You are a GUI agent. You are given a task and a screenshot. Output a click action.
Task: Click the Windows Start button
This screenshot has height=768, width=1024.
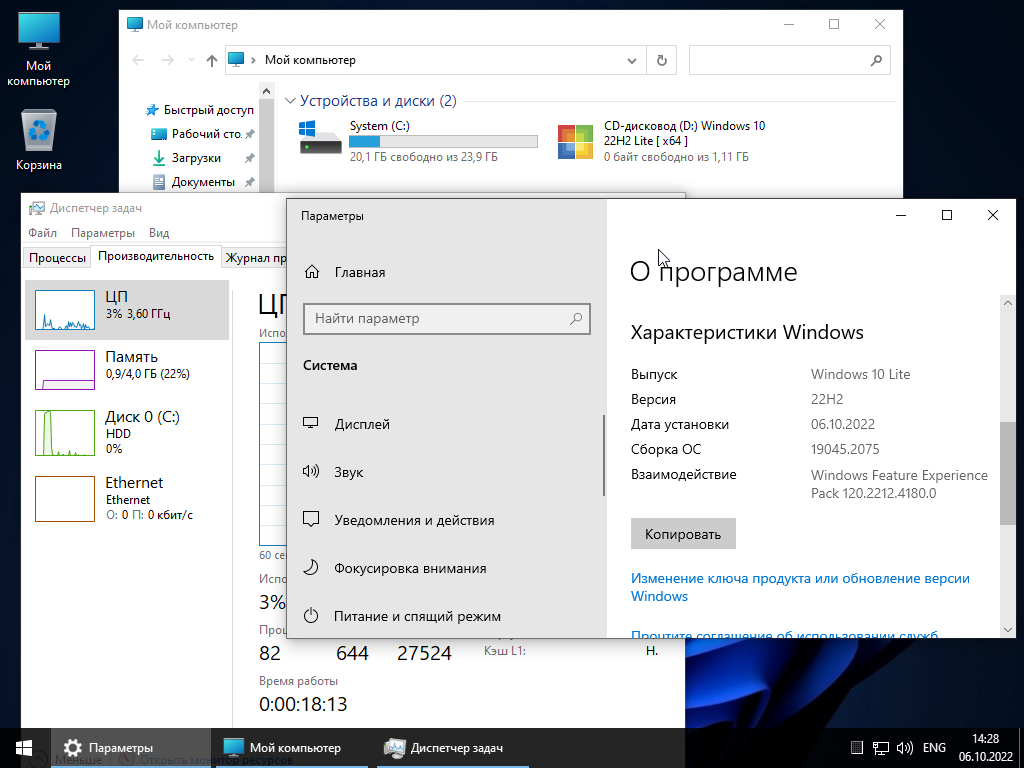[x=24, y=748]
